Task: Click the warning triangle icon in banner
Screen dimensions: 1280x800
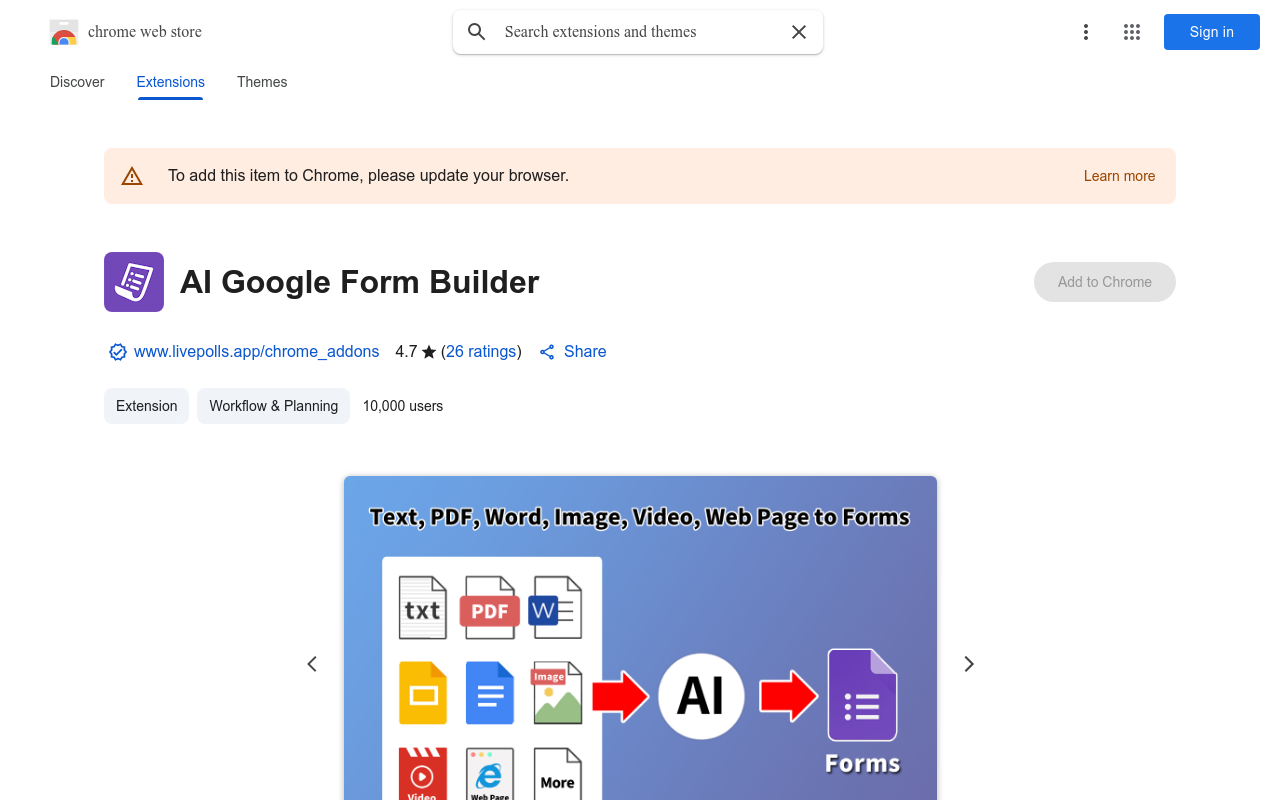Action: pyautogui.click(x=132, y=176)
